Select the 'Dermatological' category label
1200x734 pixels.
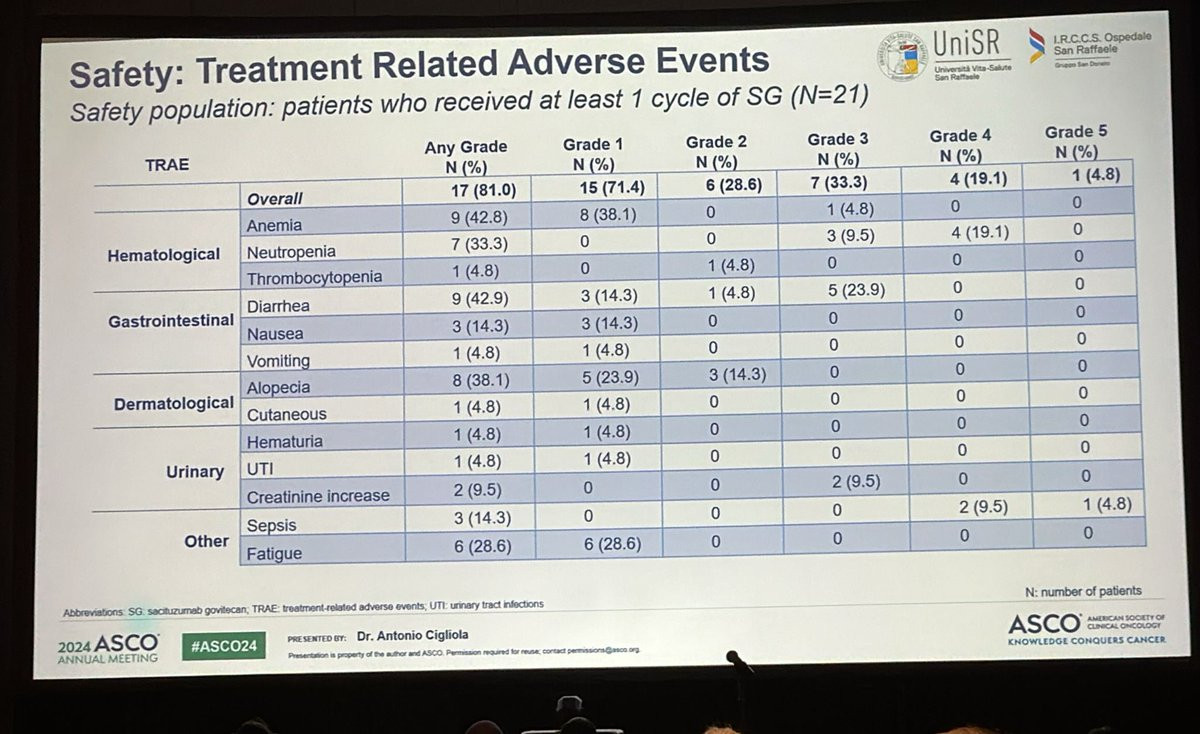[173, 405]
